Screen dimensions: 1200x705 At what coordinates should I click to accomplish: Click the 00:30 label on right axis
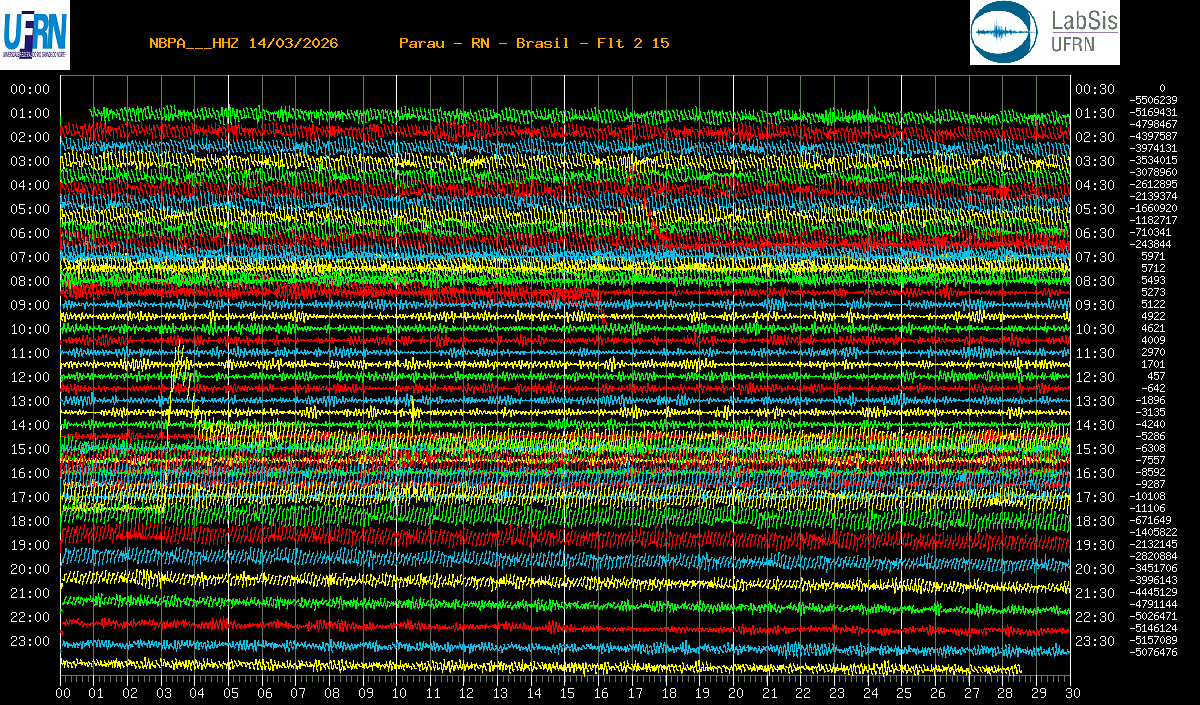[x=1094, y=89]
